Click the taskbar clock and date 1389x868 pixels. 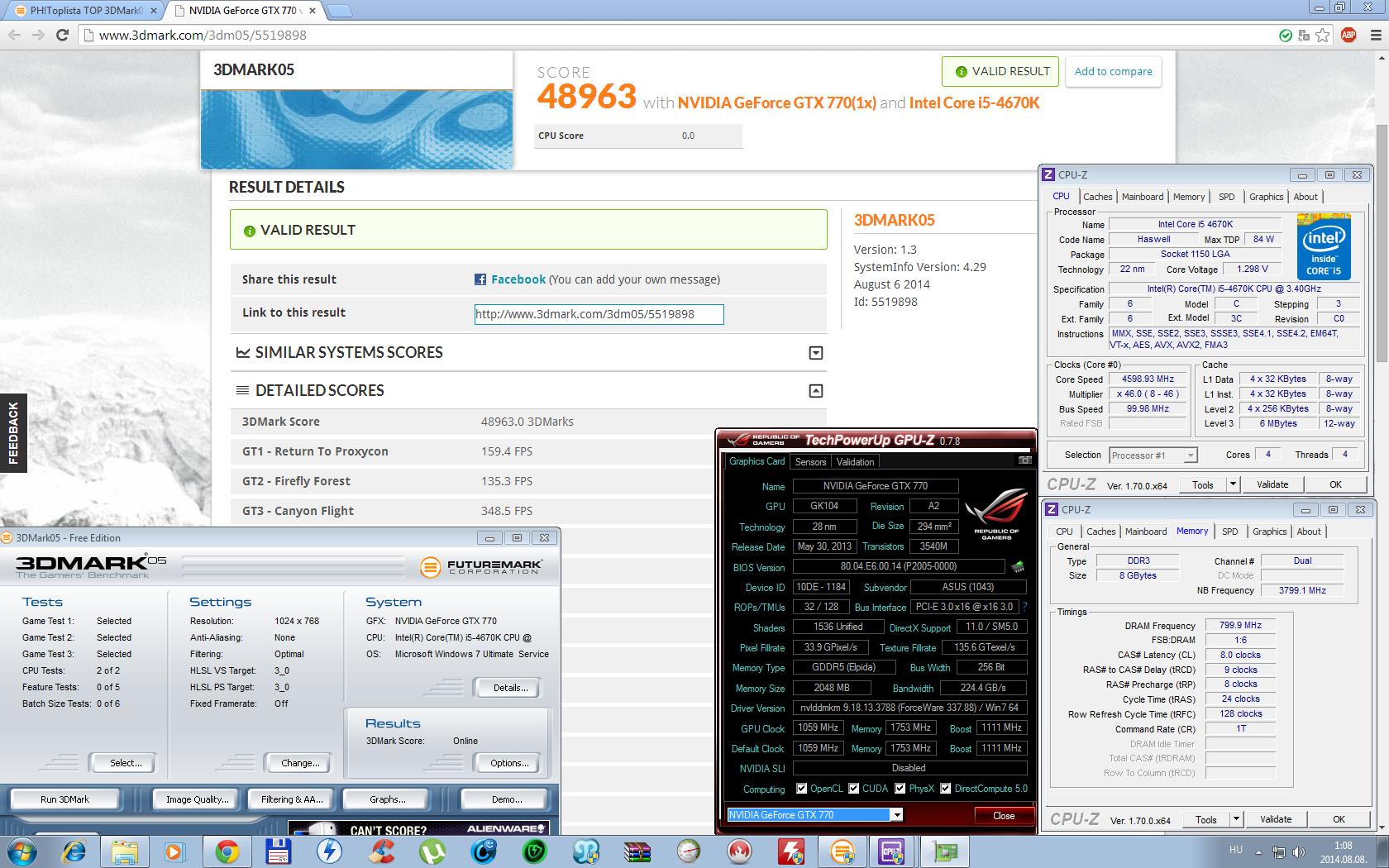[x=1343, y=852]
